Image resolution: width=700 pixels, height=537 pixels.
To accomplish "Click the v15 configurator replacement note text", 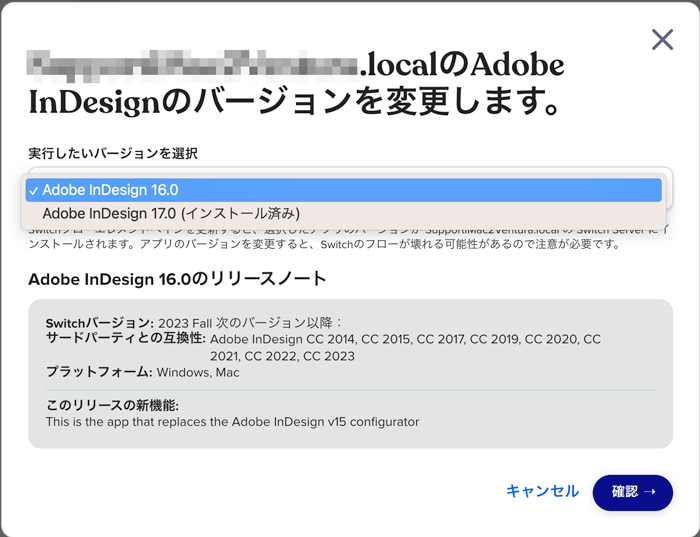I will tap(232, 422).
